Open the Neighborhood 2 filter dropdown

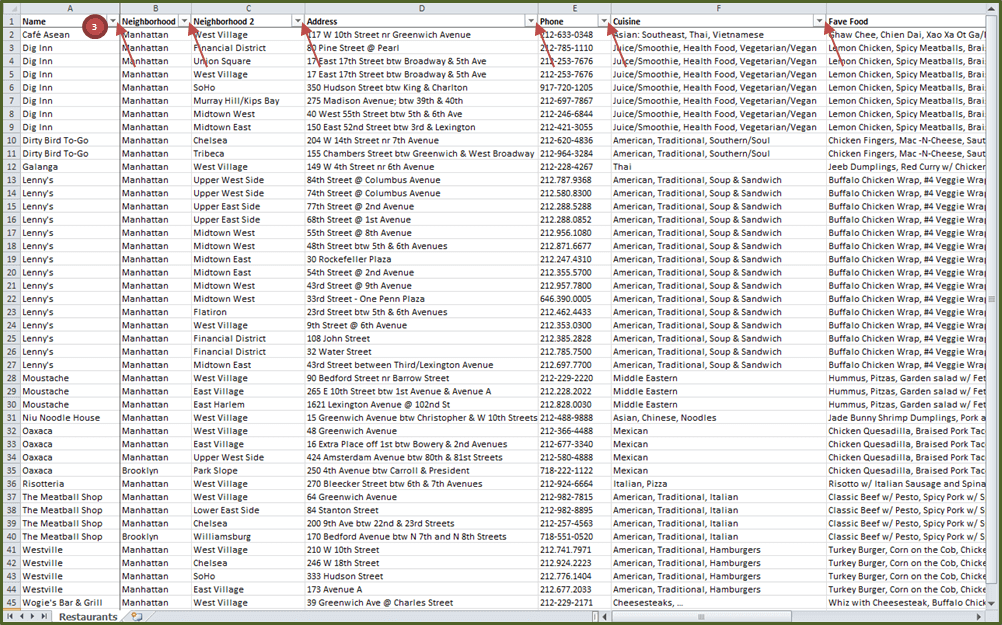[298, 21]
